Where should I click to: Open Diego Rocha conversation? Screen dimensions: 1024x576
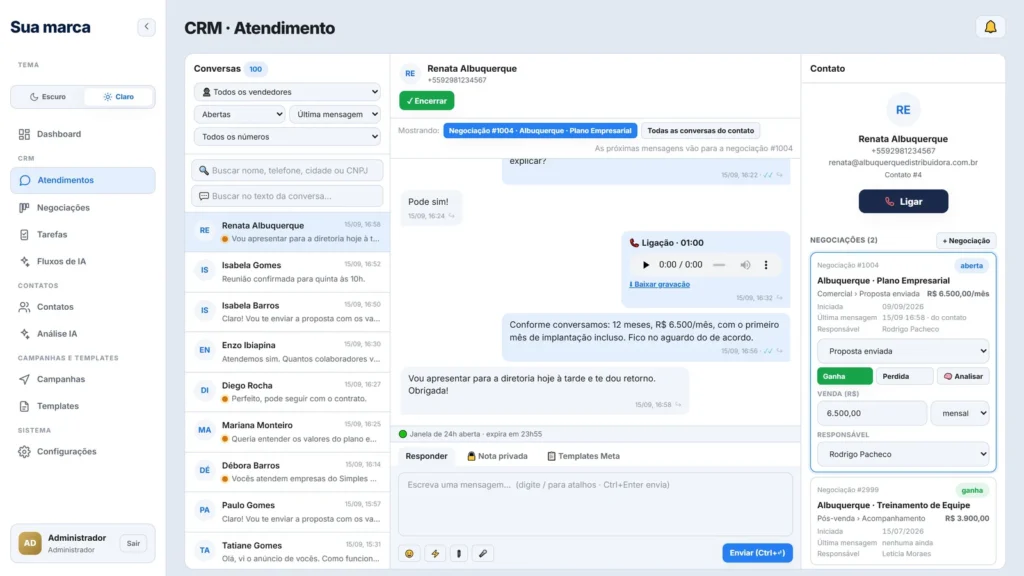287,392
